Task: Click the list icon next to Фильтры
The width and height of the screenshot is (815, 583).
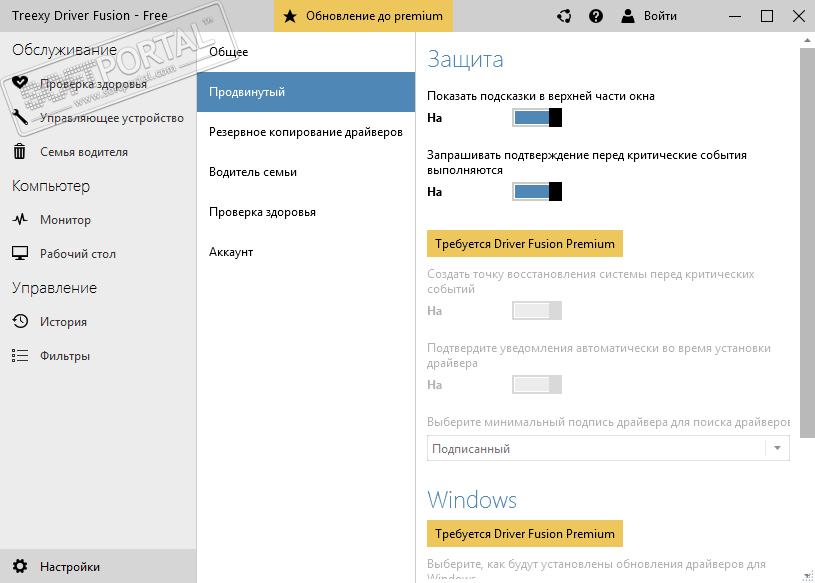Action: click(20, 355)
